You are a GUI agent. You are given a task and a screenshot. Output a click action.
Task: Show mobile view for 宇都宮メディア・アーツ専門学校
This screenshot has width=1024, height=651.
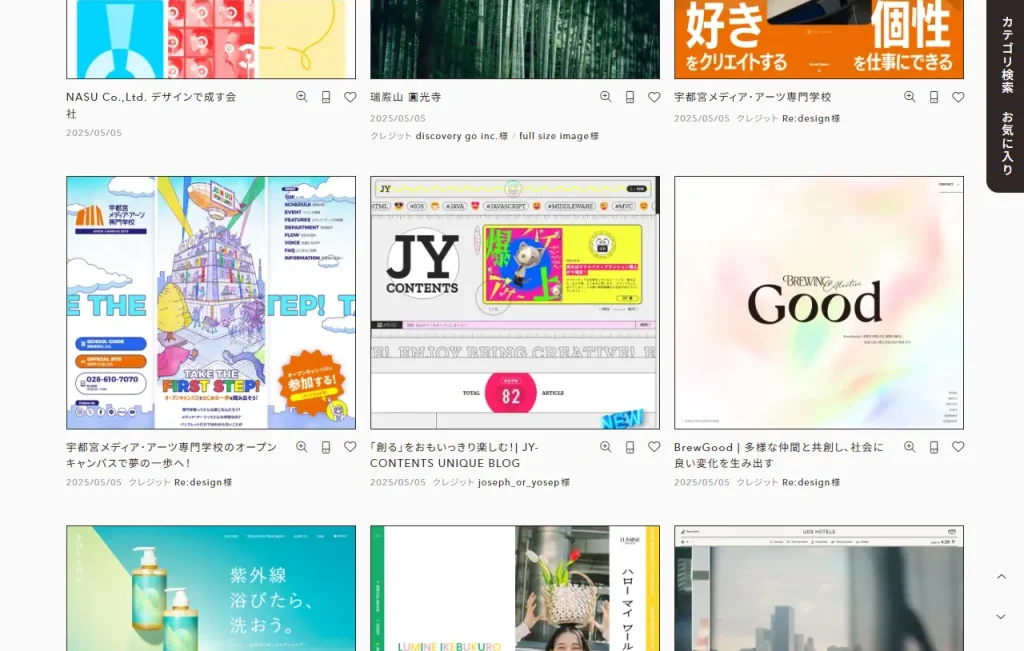934,97
